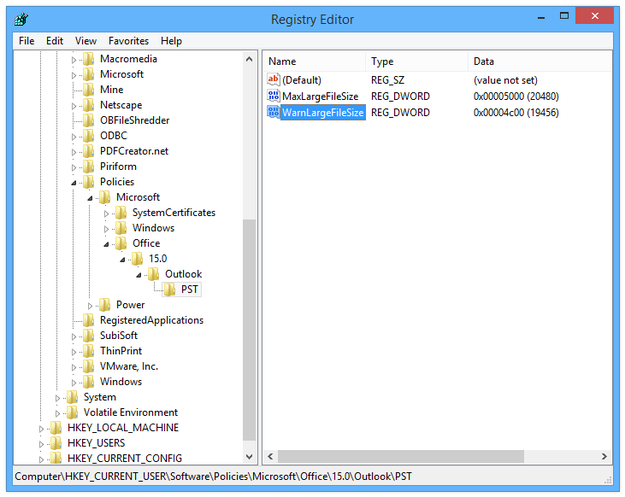
Task: Click the OBFileShredder folder icon
Action: tap(88, 120)
